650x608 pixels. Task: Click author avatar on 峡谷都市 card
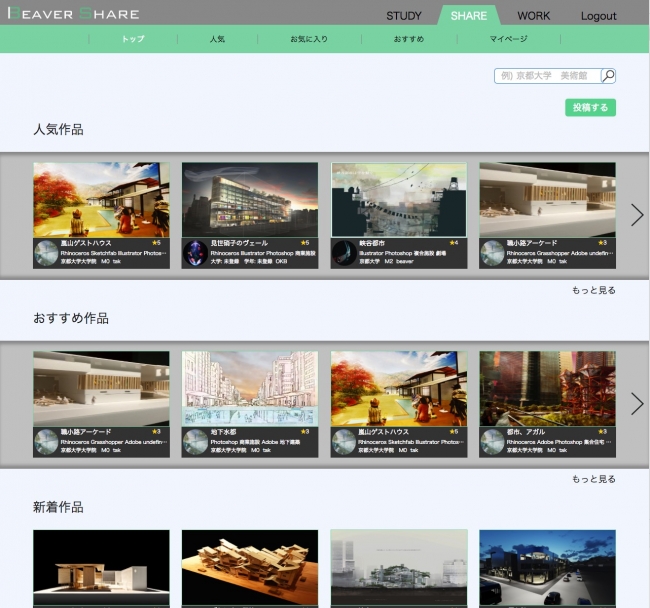343,253
